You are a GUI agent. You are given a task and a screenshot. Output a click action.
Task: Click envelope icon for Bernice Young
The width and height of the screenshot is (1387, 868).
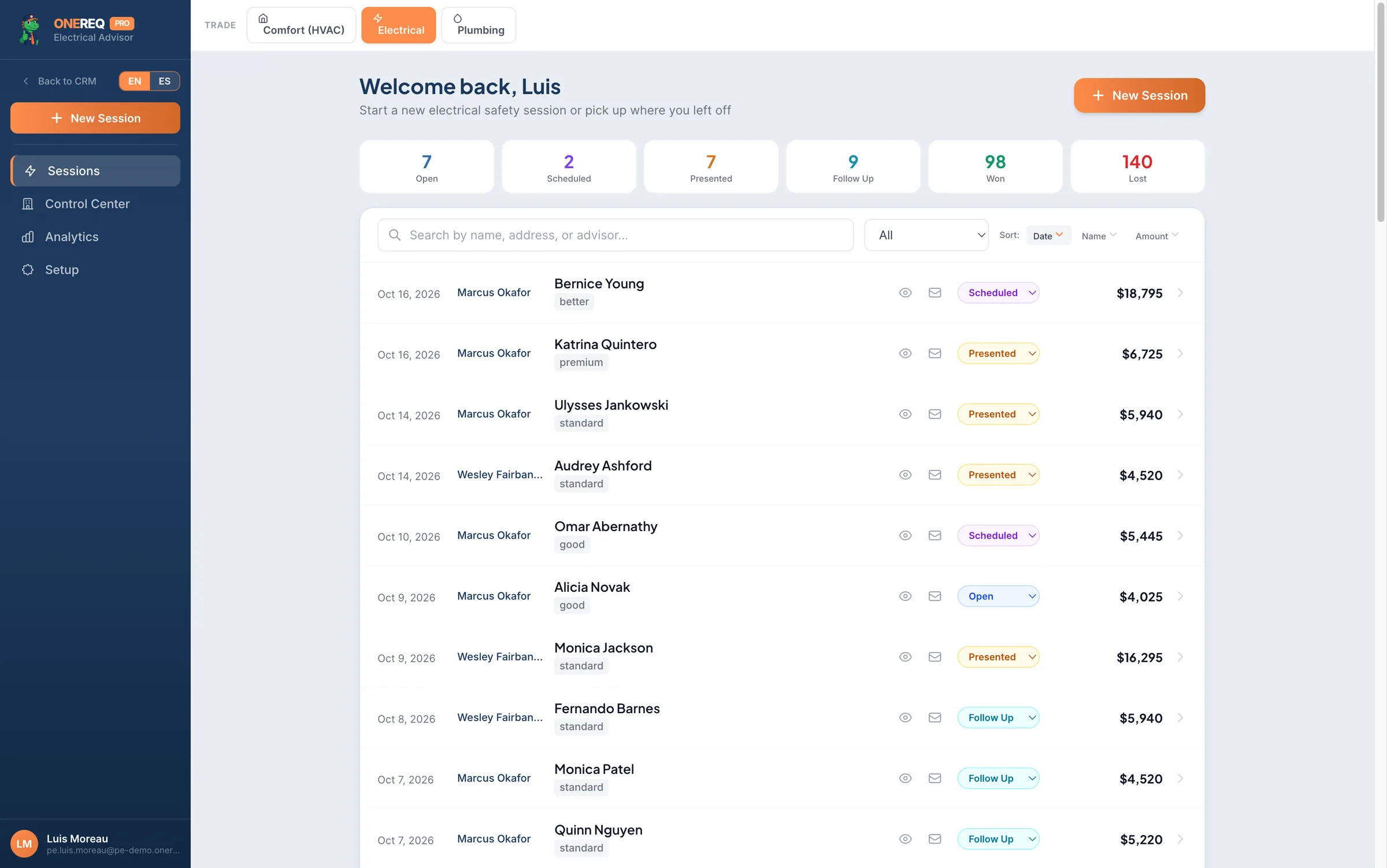coord(934,293)
